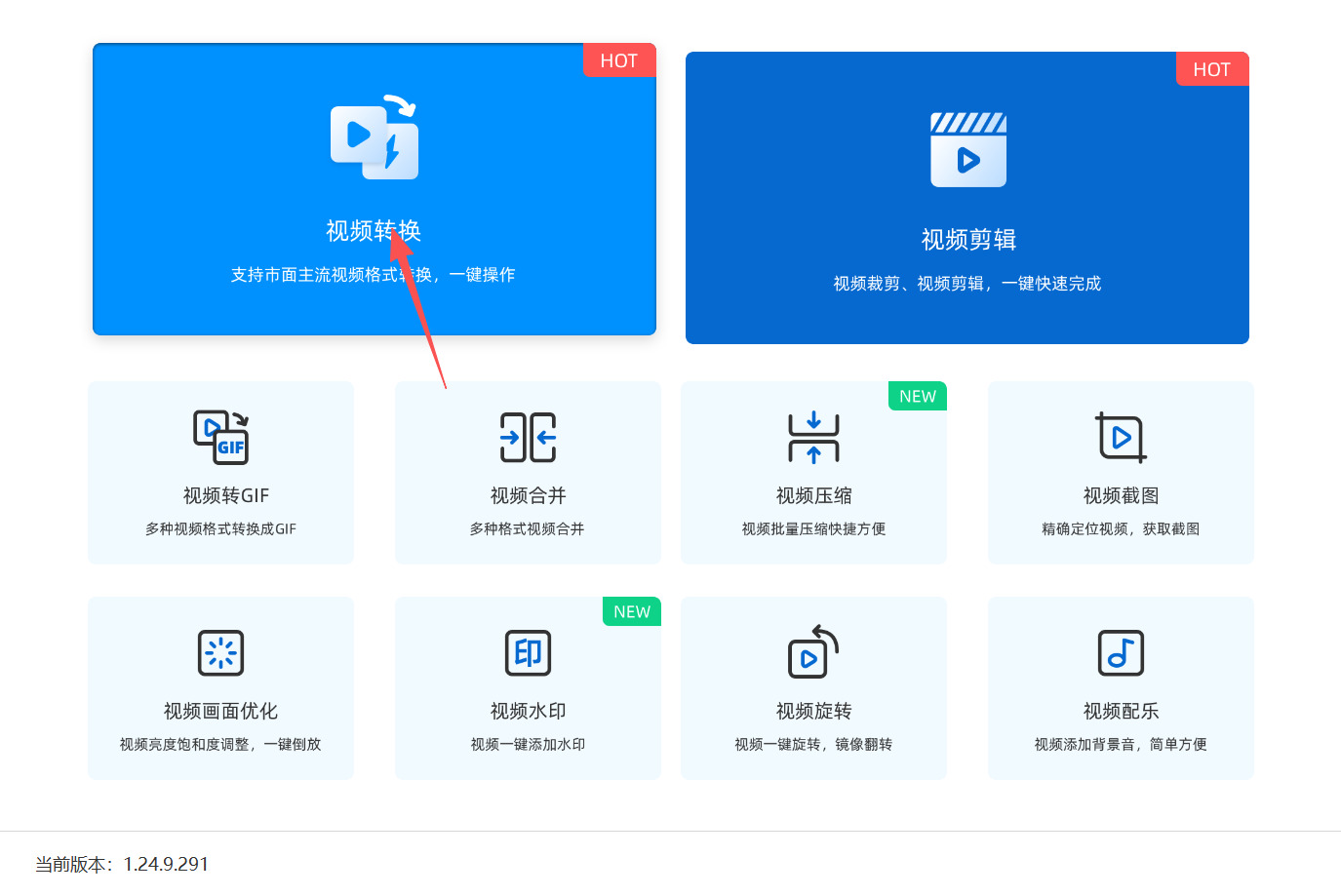Click the description 多种视频格式转换成GIF
1341x896 pixels.
click(x=220, y=528)
